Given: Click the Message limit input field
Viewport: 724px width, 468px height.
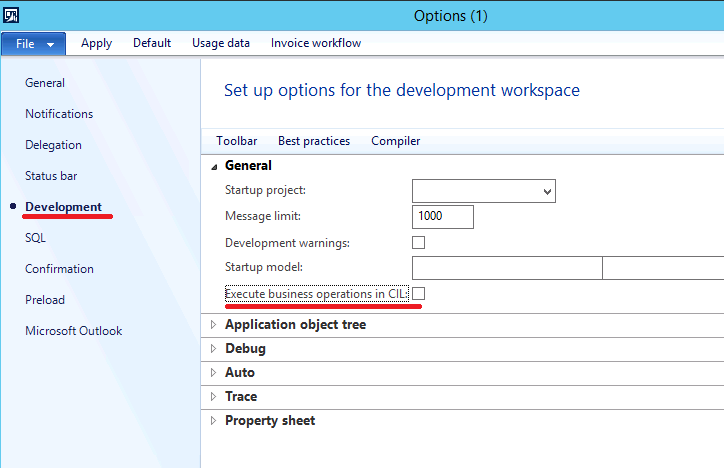Looking at the screenshot, I should [x=443, y=216].
